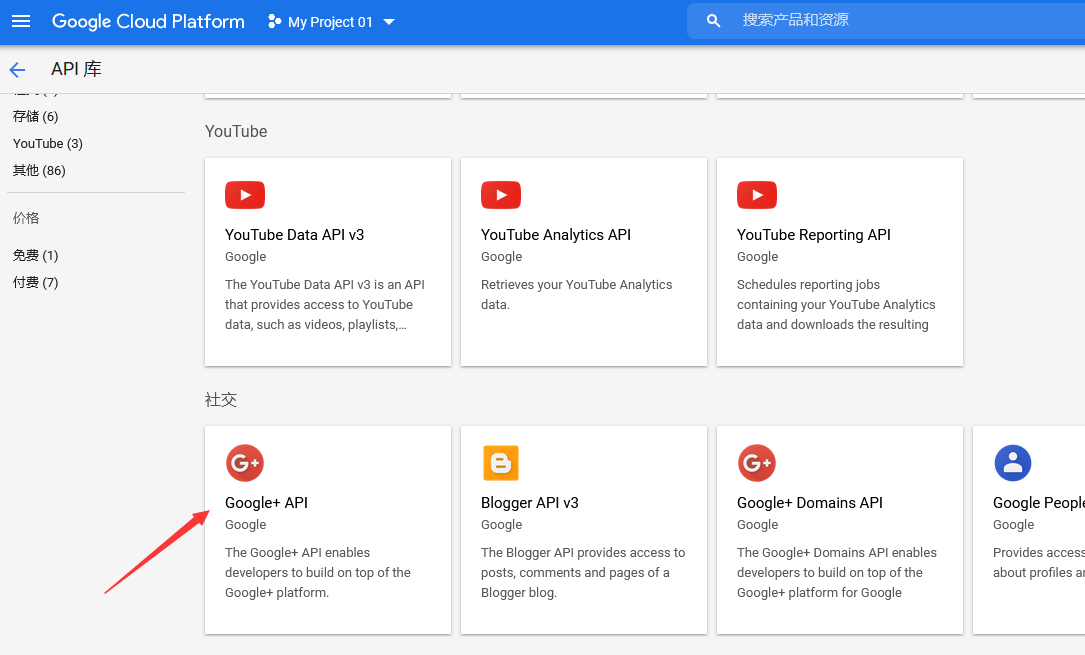
Task: Filter by 存储 (6) category
Action: click(x=36, y=116)
